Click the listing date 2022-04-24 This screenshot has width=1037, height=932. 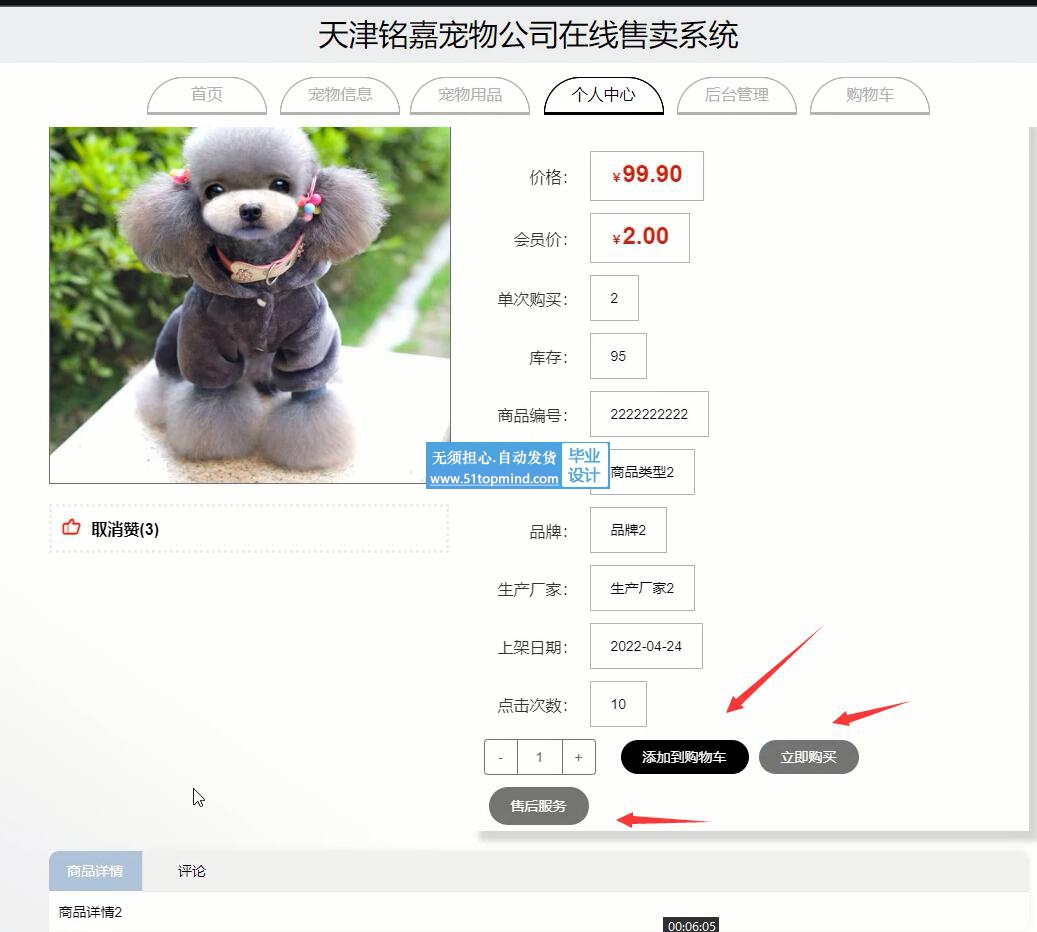pos(646,646)
